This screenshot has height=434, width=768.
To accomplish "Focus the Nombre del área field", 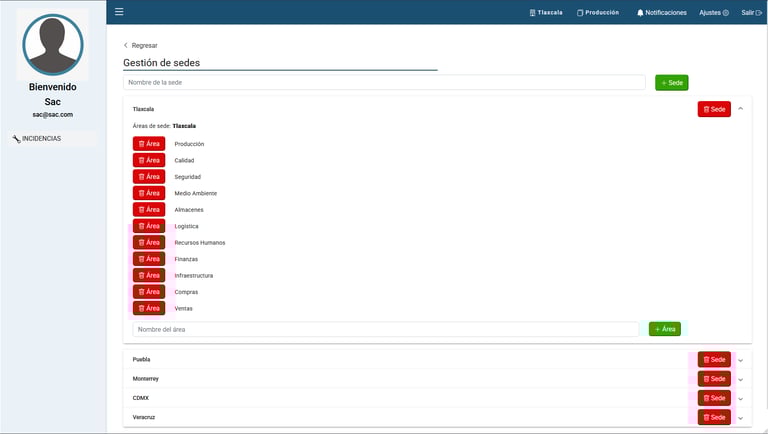I will click(385, 329).
